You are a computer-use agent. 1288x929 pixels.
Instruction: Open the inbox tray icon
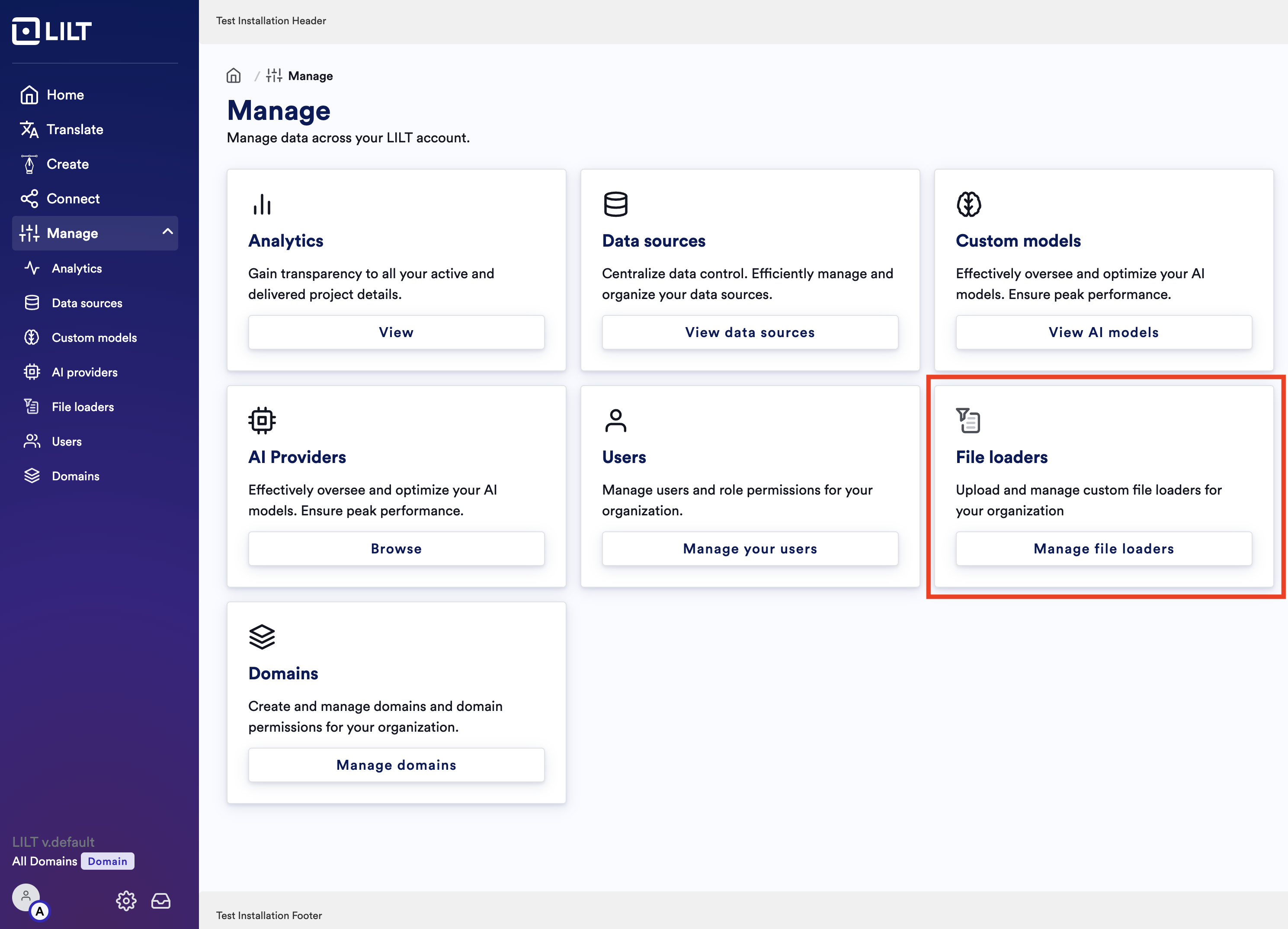(x=161, y=901)
